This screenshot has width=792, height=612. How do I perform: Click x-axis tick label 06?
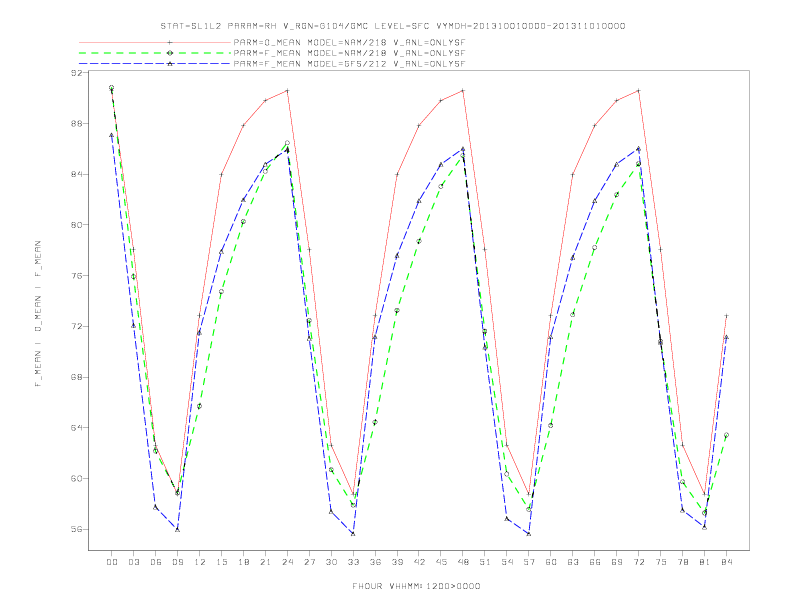coord(156,562)
